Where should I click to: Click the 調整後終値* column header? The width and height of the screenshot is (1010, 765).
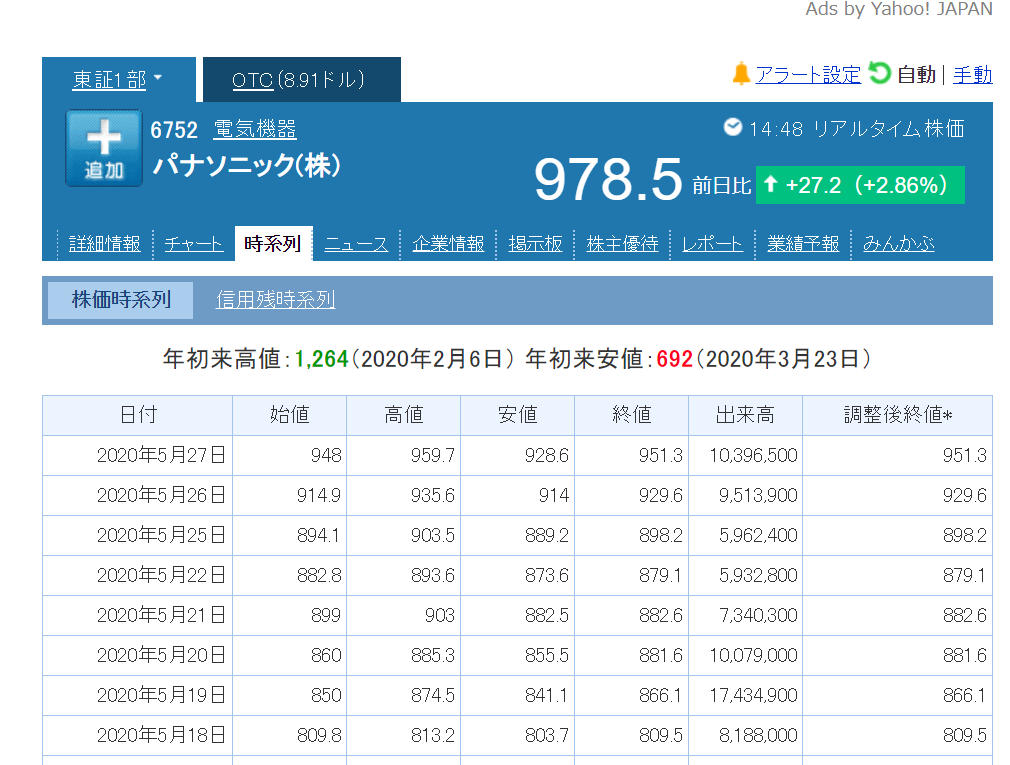(x=898, y=415)
